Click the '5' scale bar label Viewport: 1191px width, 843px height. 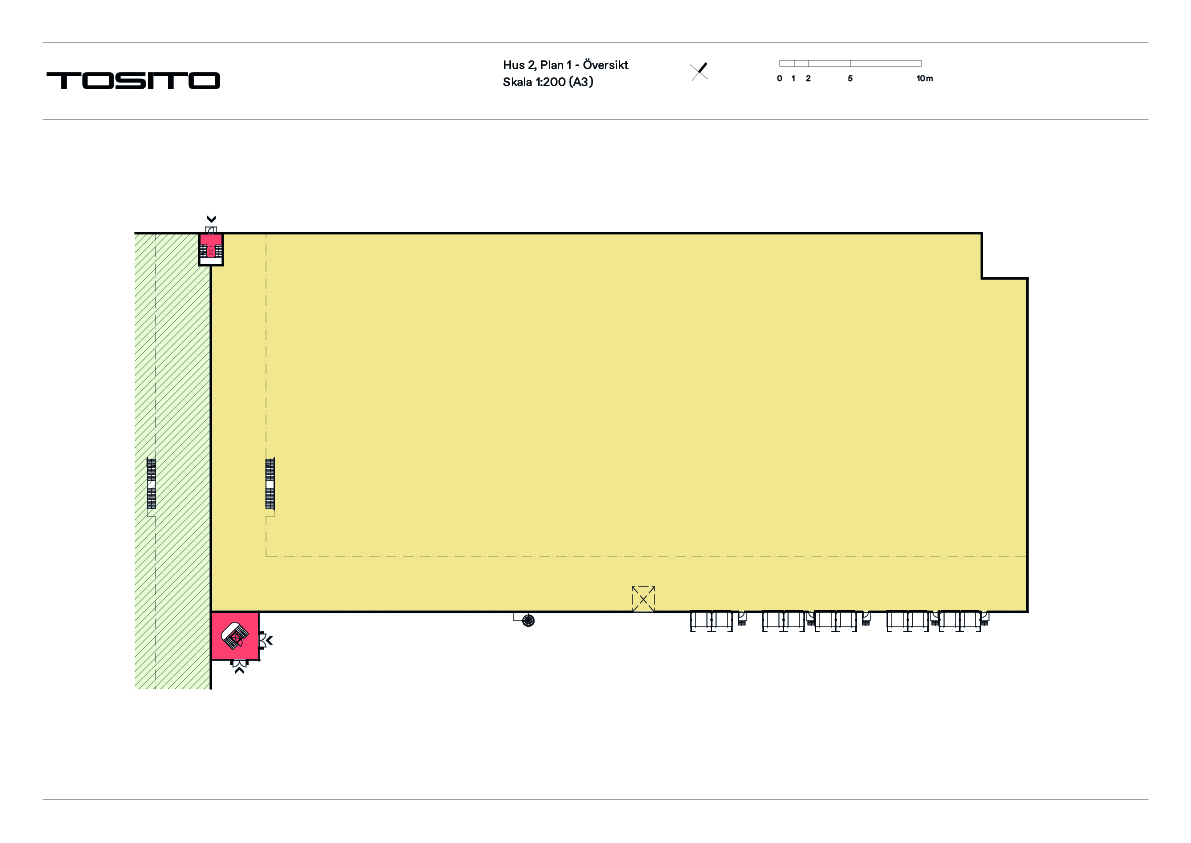850,78
